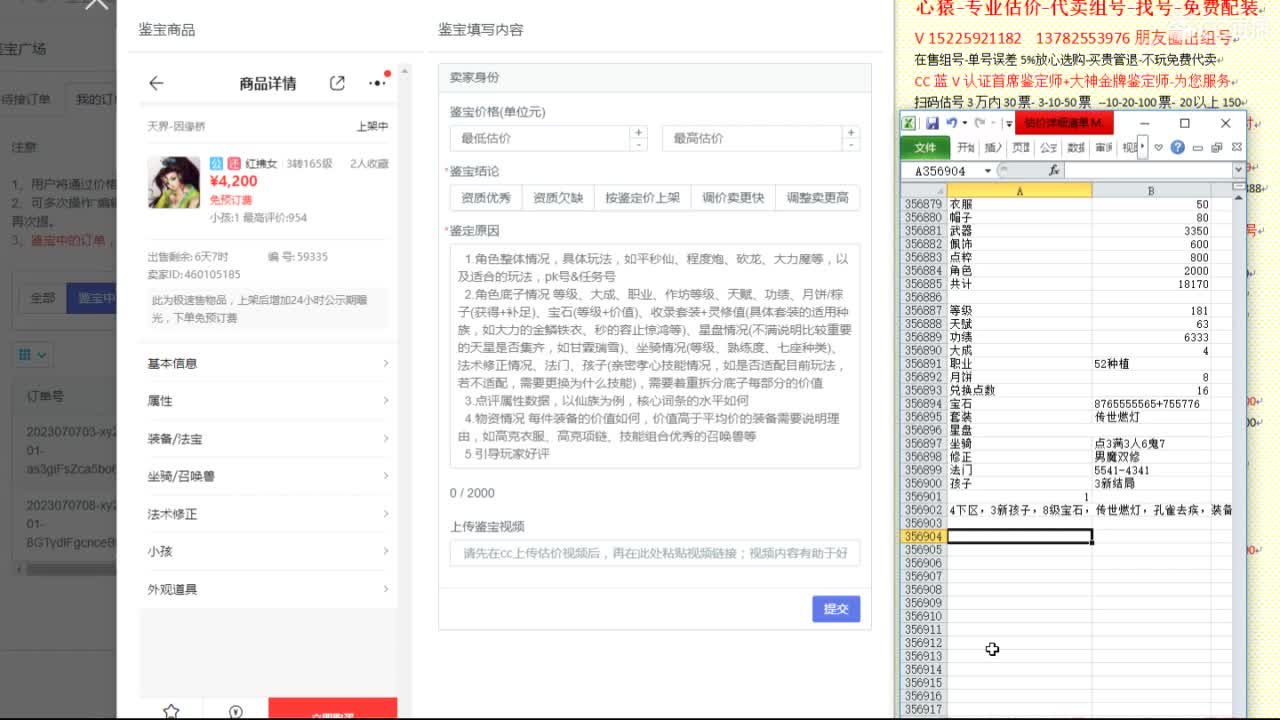Switch to the 数据 ribbon tab
1280x720 pixels.
tap(1075, 146)
